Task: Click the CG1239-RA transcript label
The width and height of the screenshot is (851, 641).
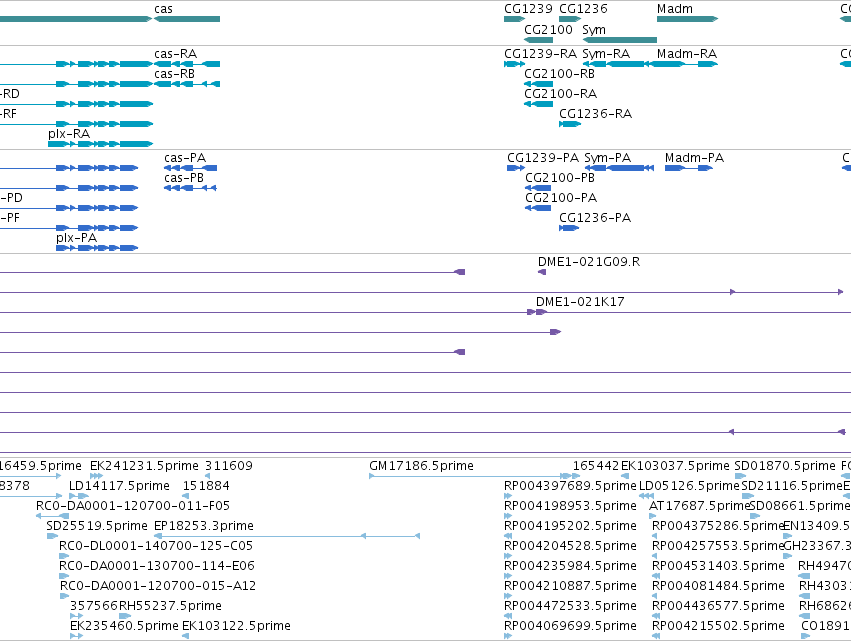Action: click(540, 54)
